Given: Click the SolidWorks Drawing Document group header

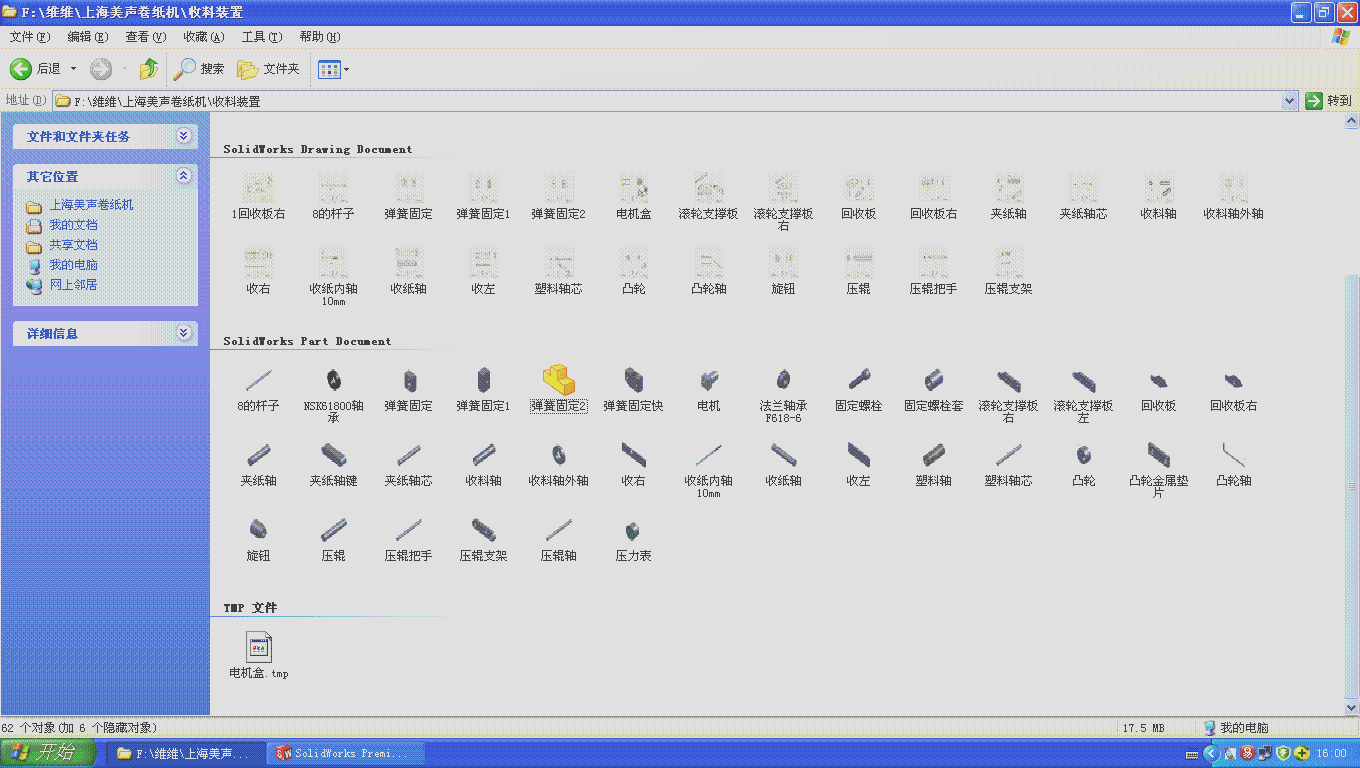Looking at the screenshot, I should coord(317,149).
